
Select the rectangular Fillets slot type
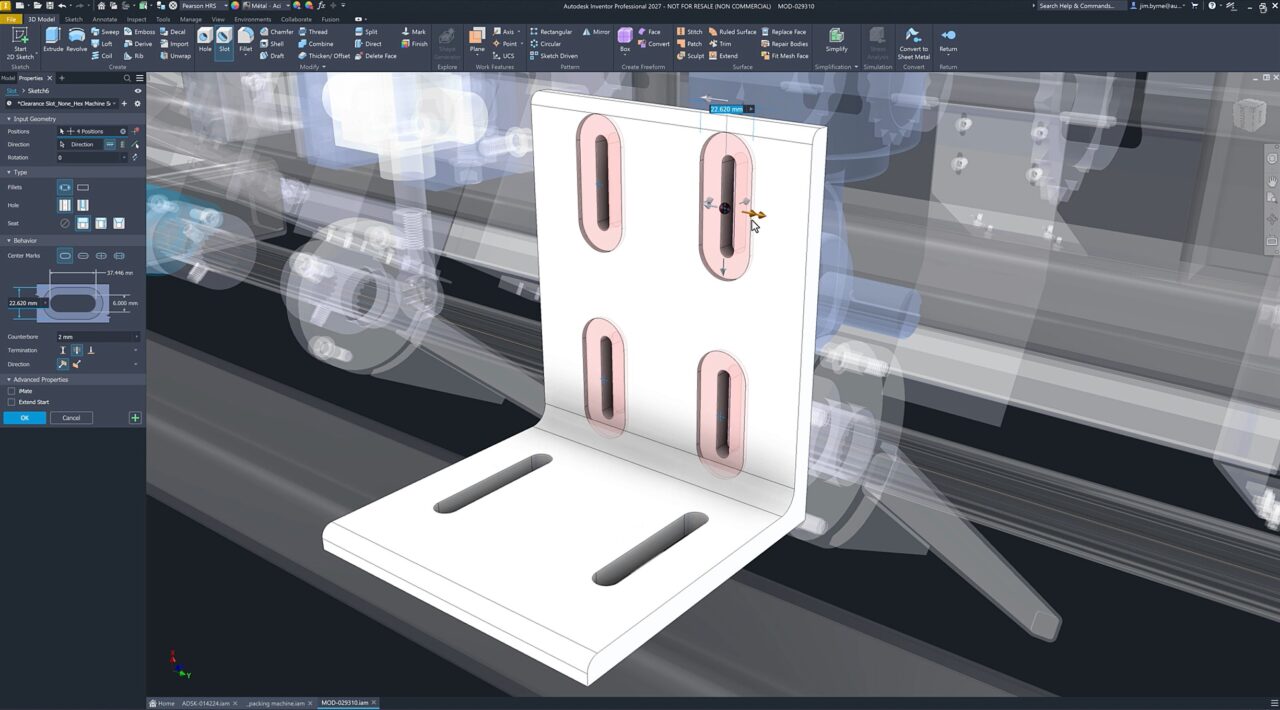83,187
